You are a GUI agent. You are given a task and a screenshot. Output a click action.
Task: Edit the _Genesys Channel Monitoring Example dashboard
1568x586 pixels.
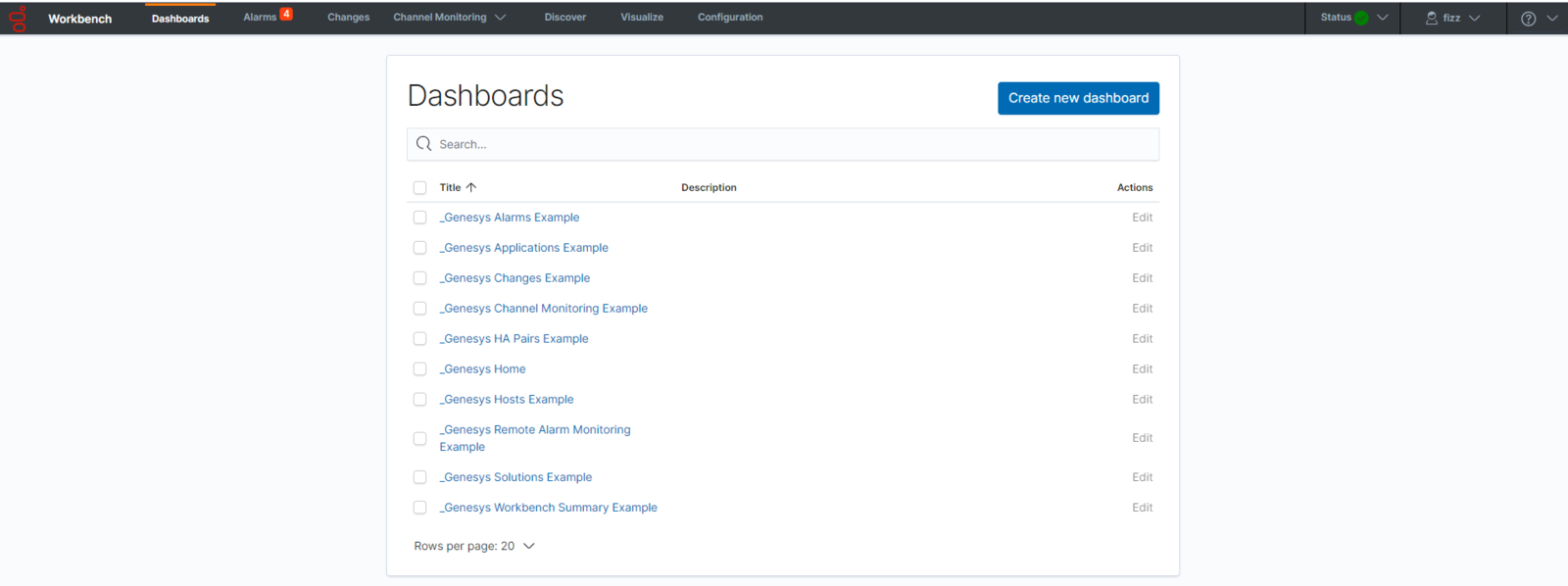(x=1142, y=309)
